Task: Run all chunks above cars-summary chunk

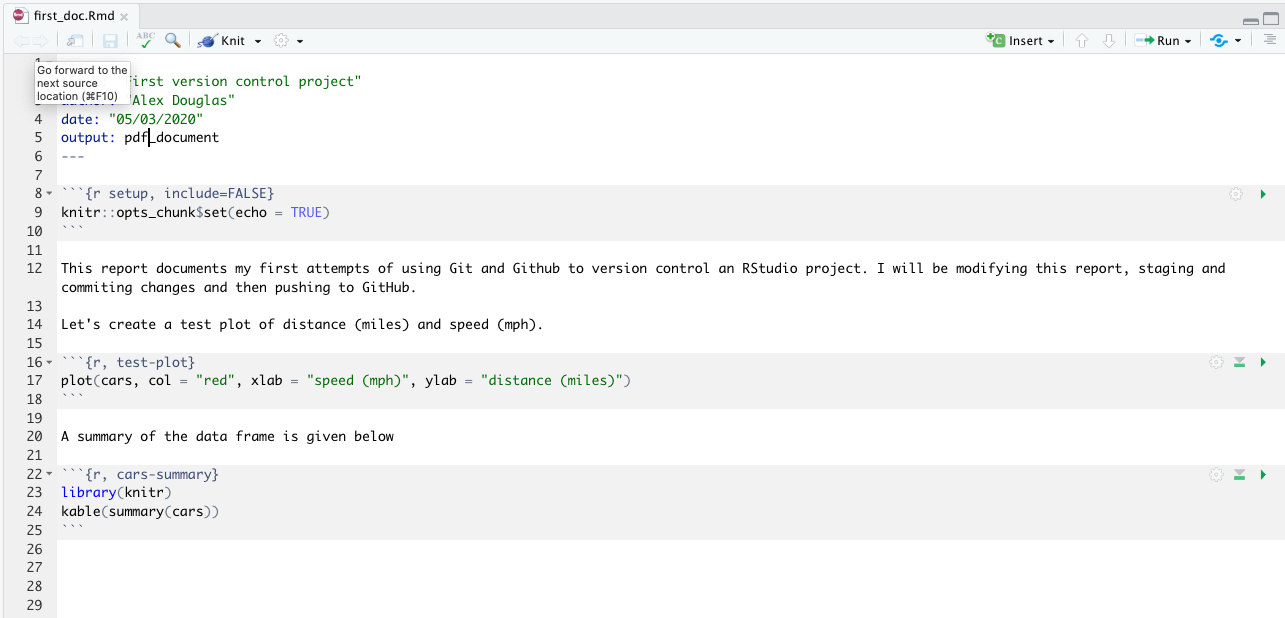Action: pos(1239,474)
